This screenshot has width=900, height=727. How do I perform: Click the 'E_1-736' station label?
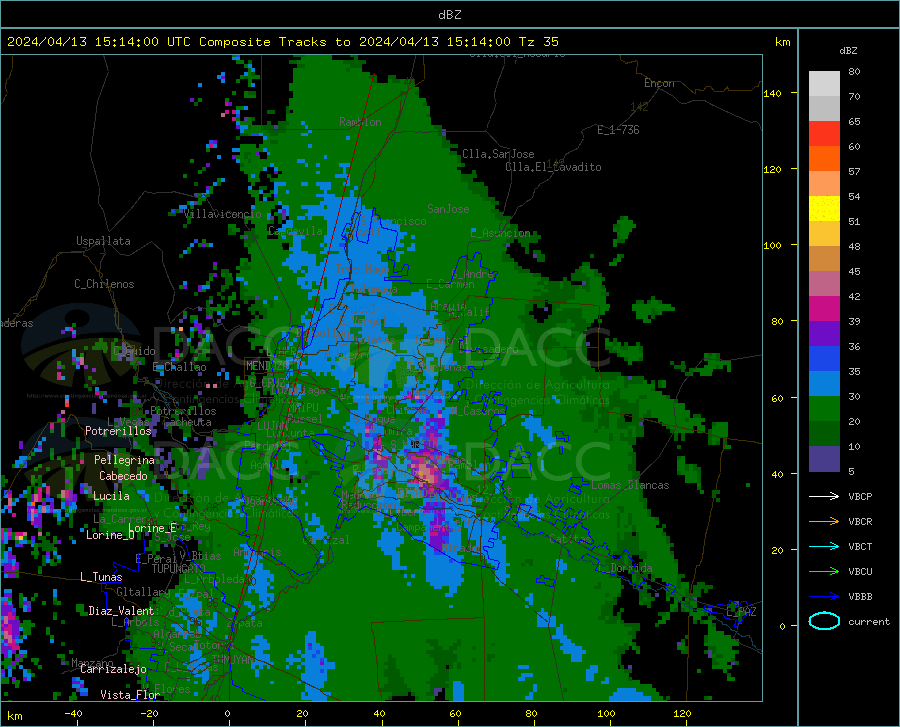618,130
